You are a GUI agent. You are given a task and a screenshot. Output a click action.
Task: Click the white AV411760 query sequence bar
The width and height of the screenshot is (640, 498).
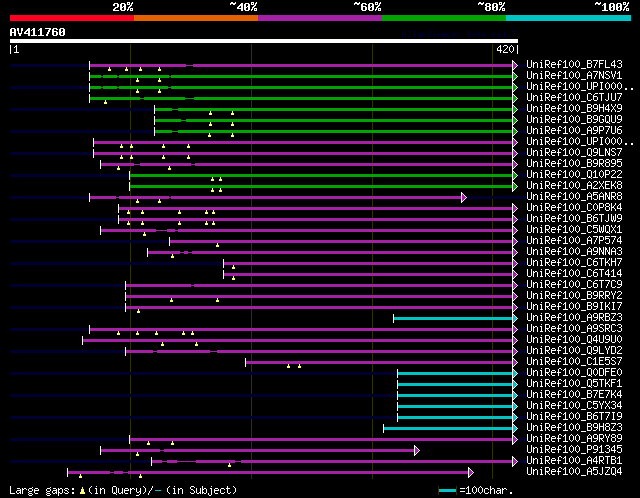(264, 41)
